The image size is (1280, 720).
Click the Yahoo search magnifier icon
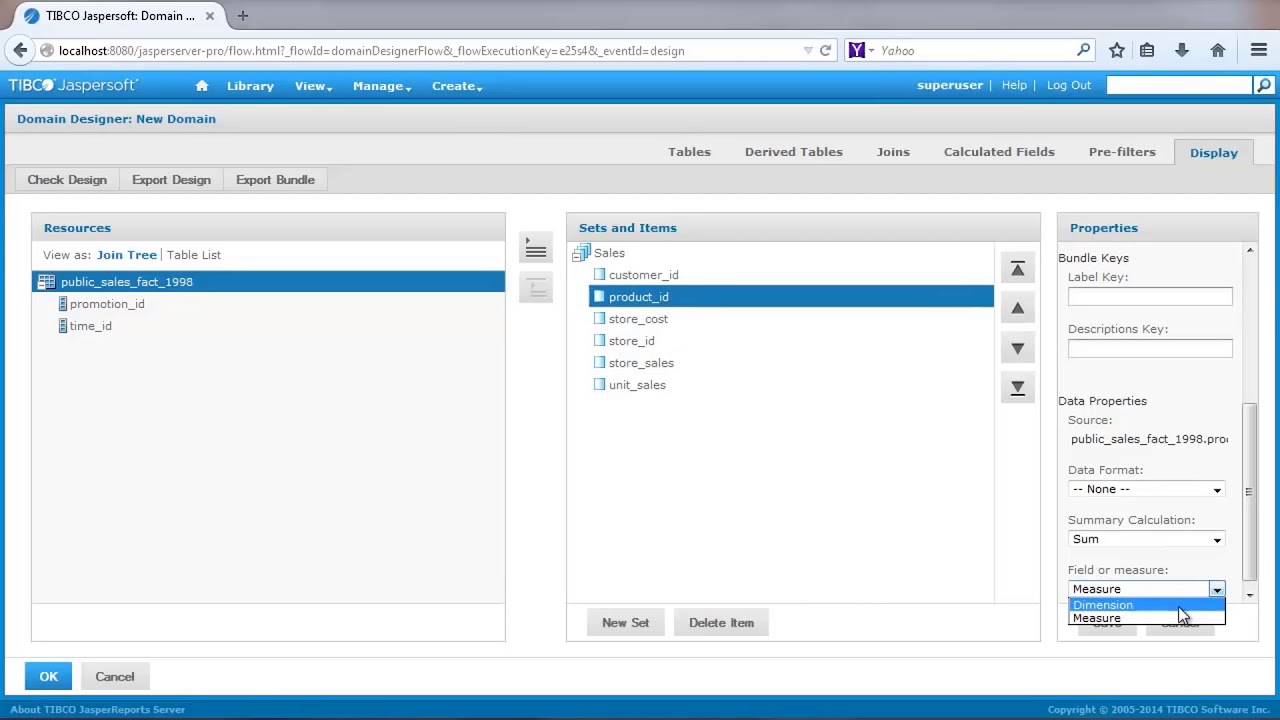pos(1084,50)
